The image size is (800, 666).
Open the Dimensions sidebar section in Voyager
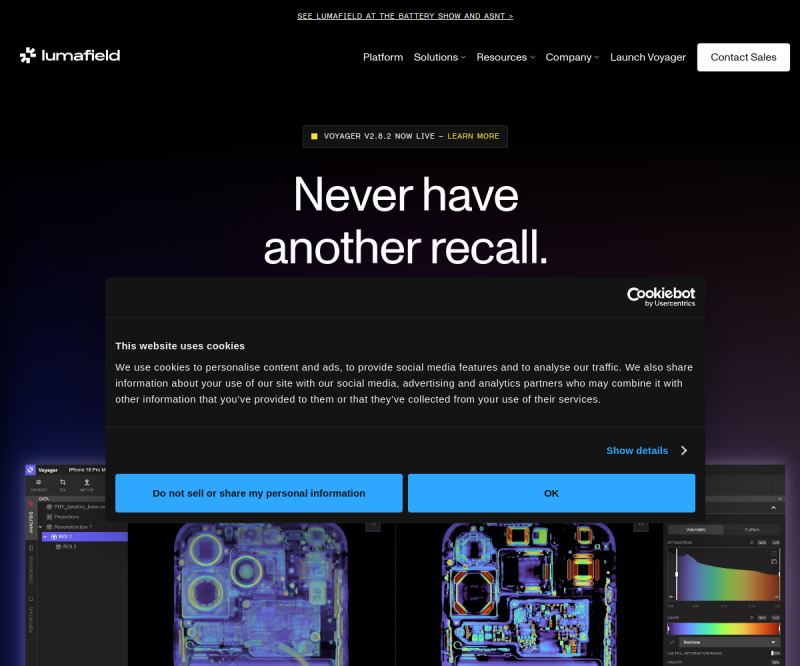coord(31,565)
